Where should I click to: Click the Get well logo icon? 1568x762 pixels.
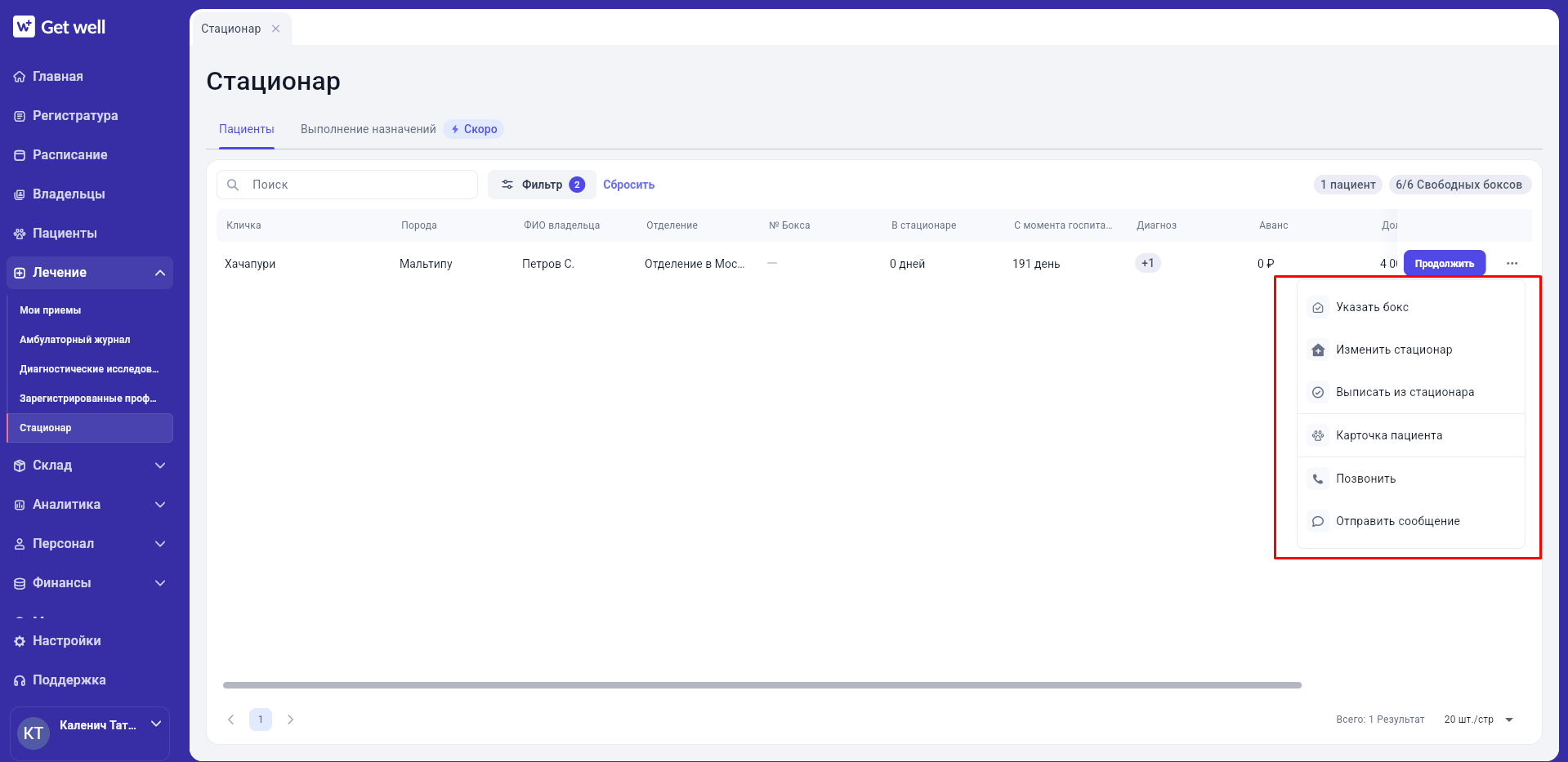pyautogui.click(x=24, y=26)
